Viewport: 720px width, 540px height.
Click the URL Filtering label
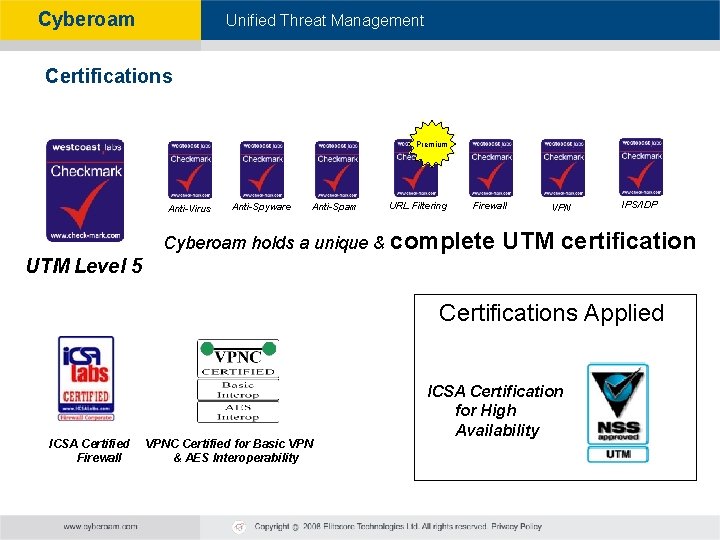(x=418, y=206)
